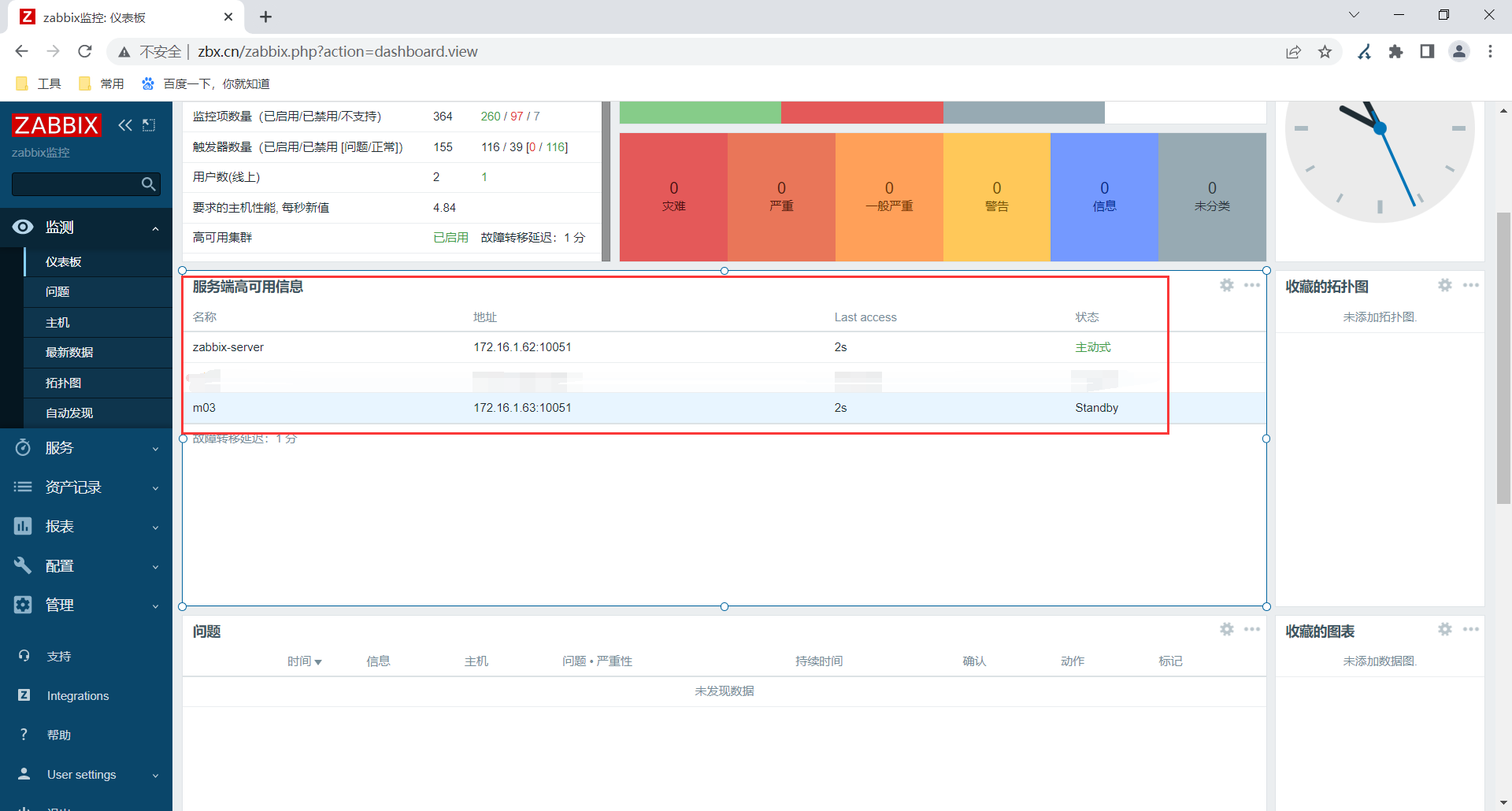Expand the 配置 configuration menu

(87, 566)
